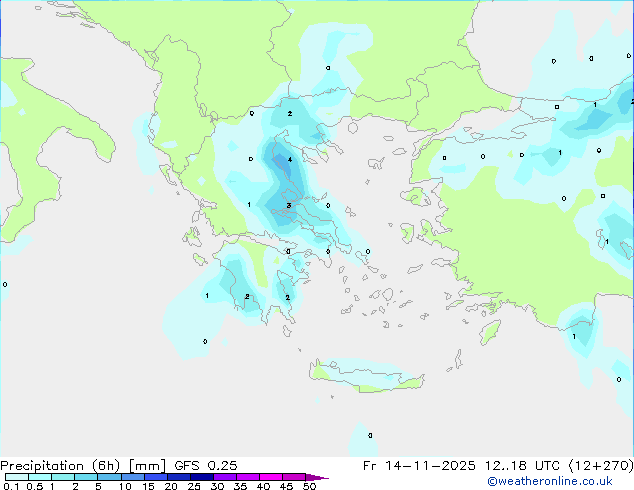Viewport: 634px width, 490px height.
Task: Click the '(12+270)' forecast offset text
Action: (x=601, y=466)
